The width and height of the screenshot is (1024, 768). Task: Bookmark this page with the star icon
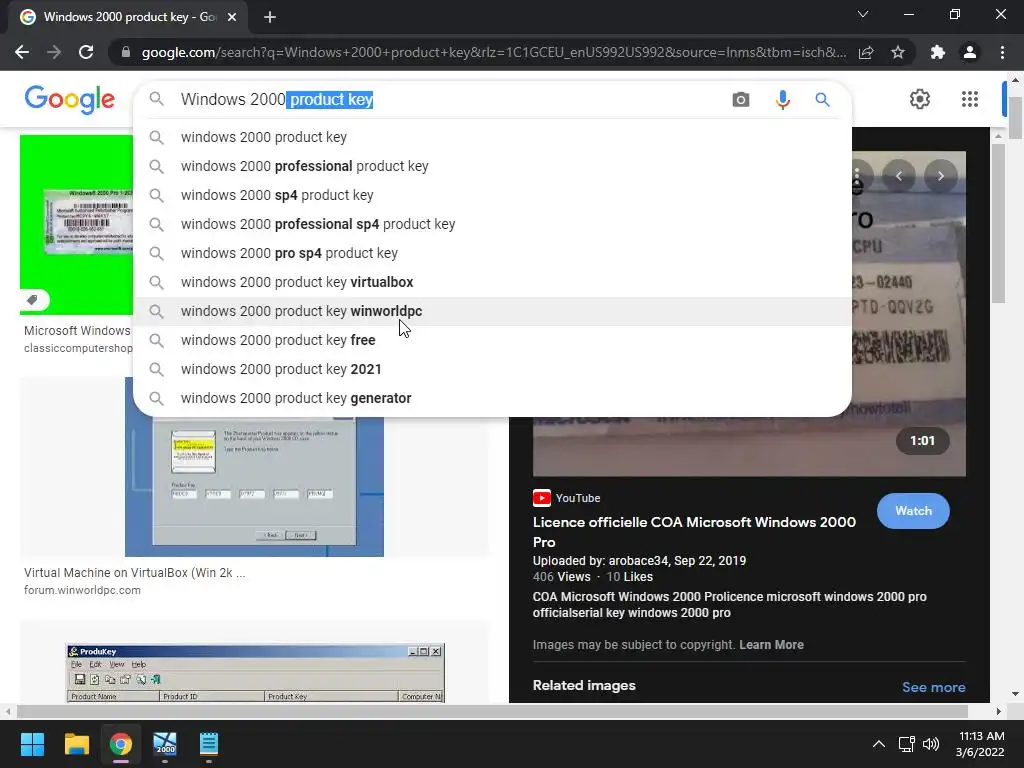point(898,52)
